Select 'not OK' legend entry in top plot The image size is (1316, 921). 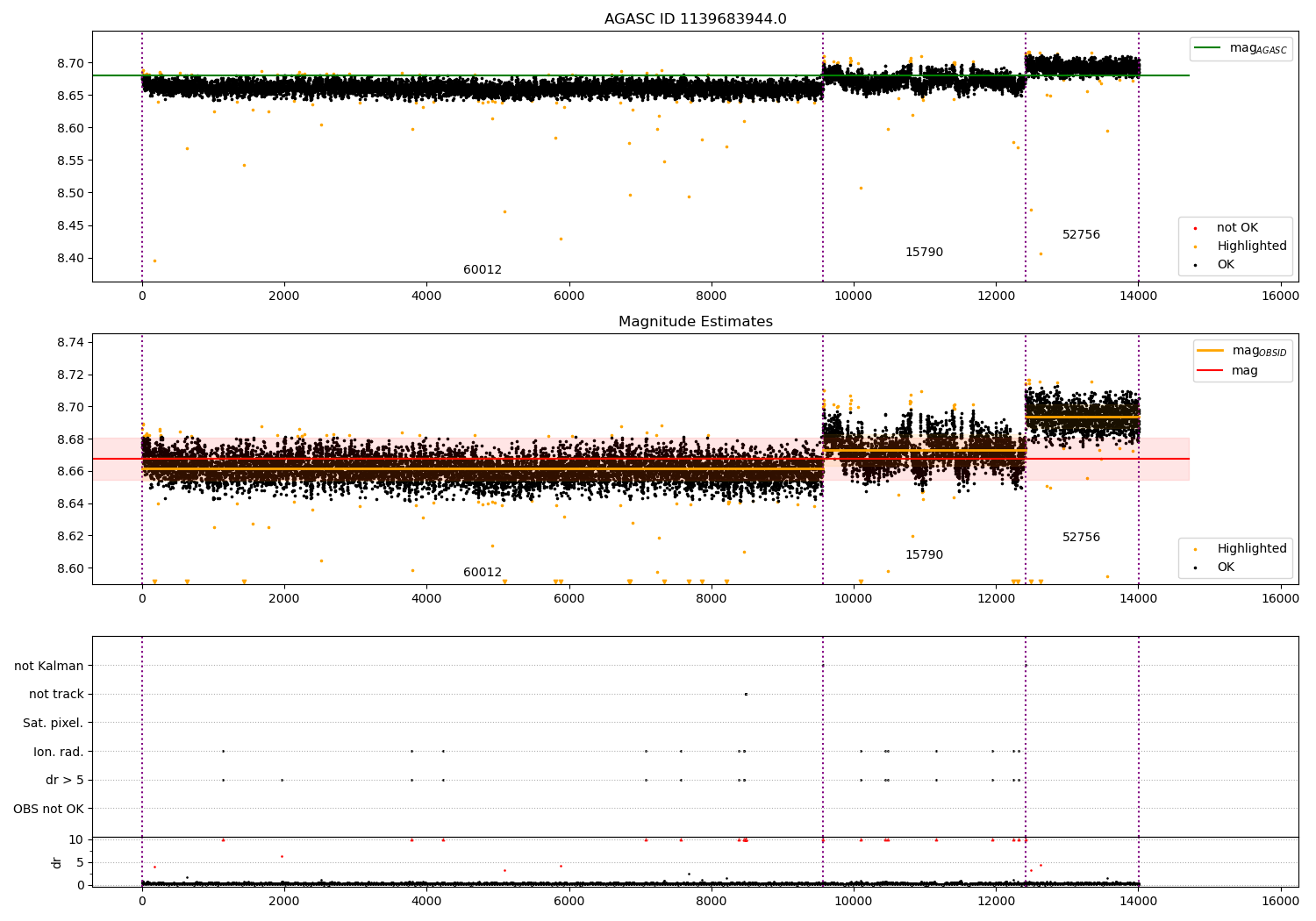1235,228
